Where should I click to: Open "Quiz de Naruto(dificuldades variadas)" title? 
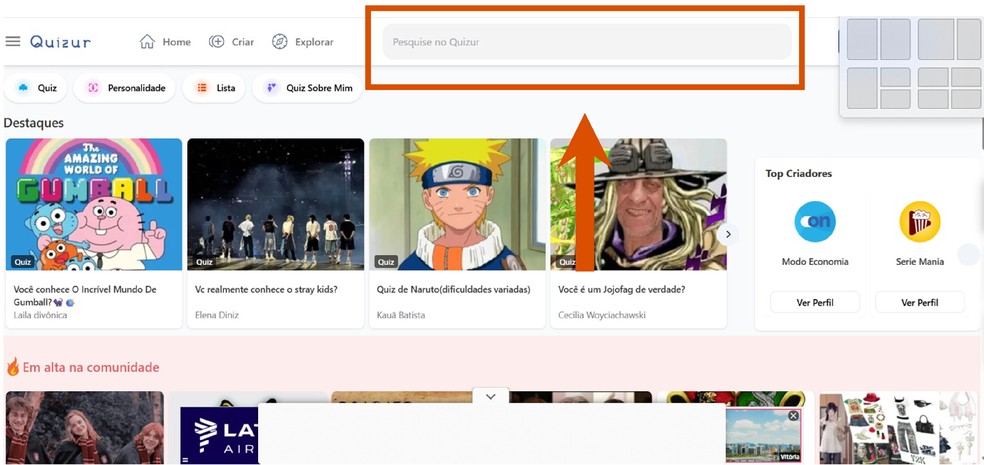[x=454, y=289]
